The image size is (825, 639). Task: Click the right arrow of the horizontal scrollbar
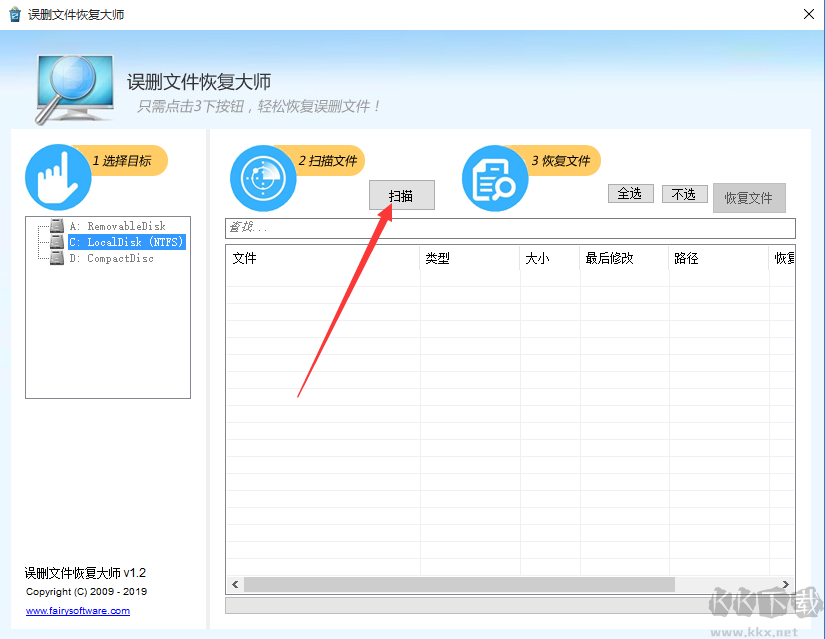coord(787,585)
